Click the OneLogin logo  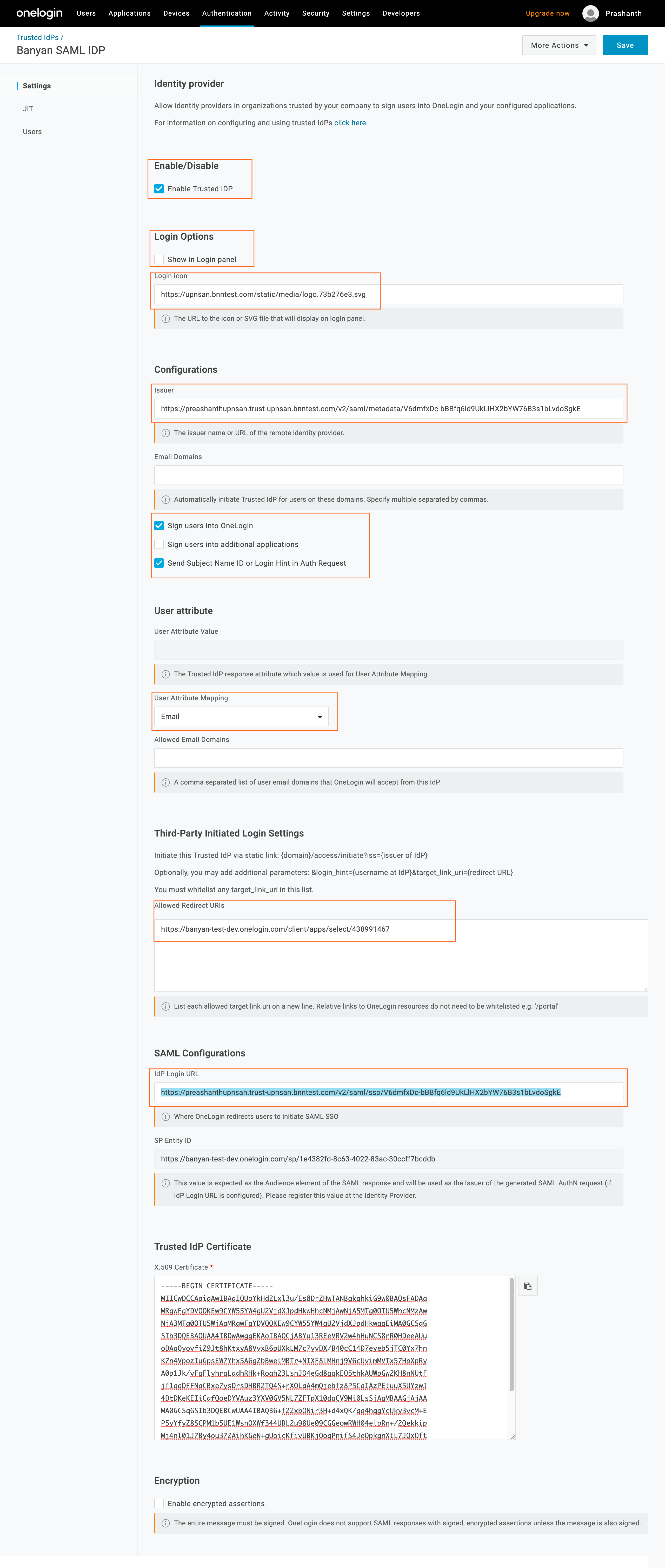click(39, 14)
